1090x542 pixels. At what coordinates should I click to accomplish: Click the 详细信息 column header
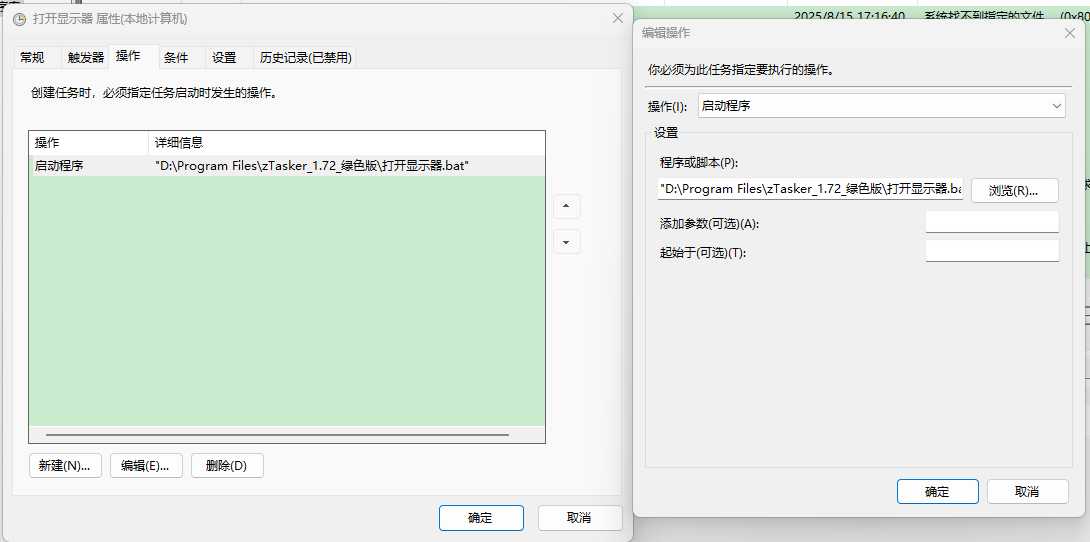click(x=347, y=142)
